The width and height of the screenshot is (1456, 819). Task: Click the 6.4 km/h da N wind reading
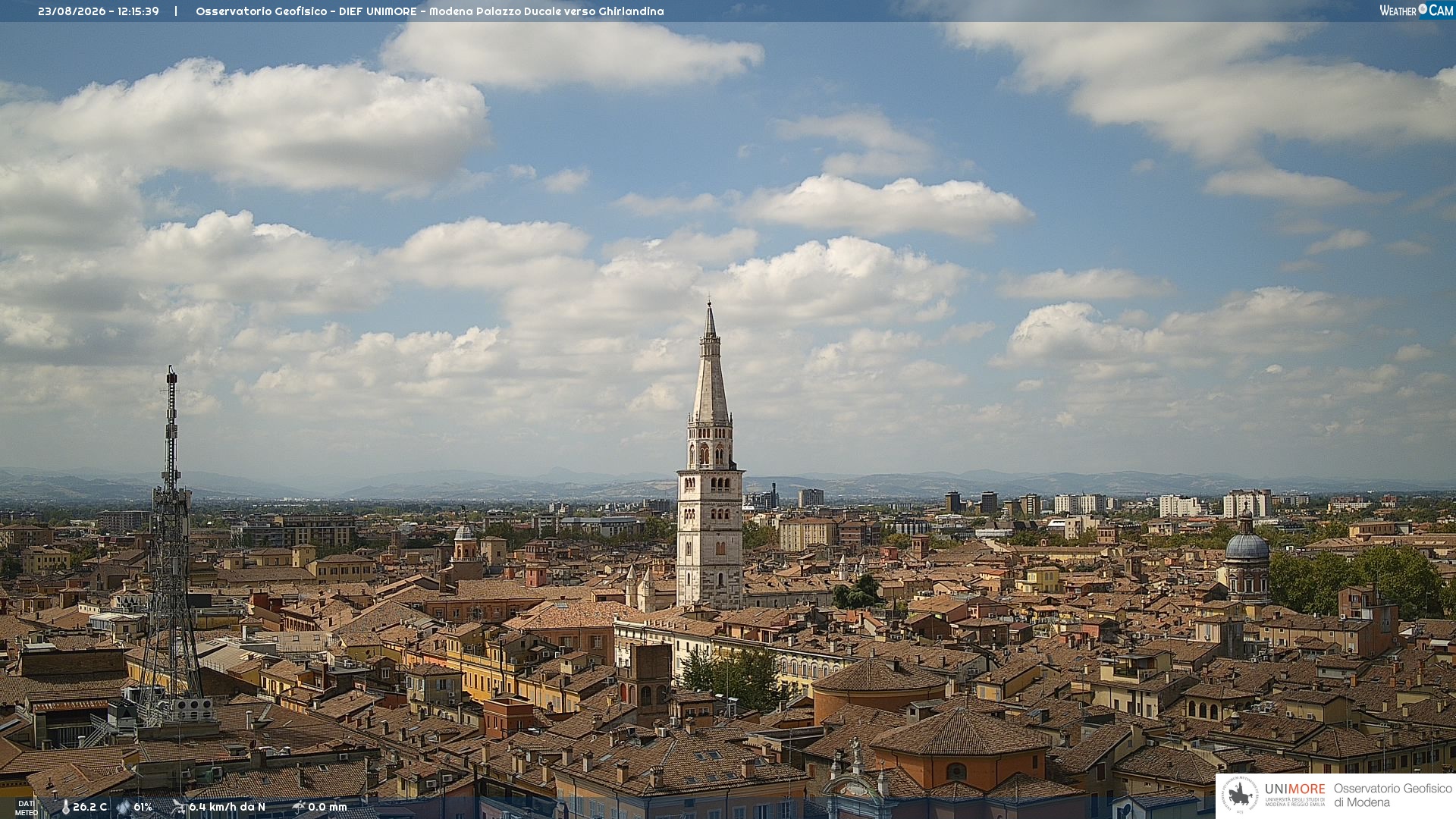[227, 807]
